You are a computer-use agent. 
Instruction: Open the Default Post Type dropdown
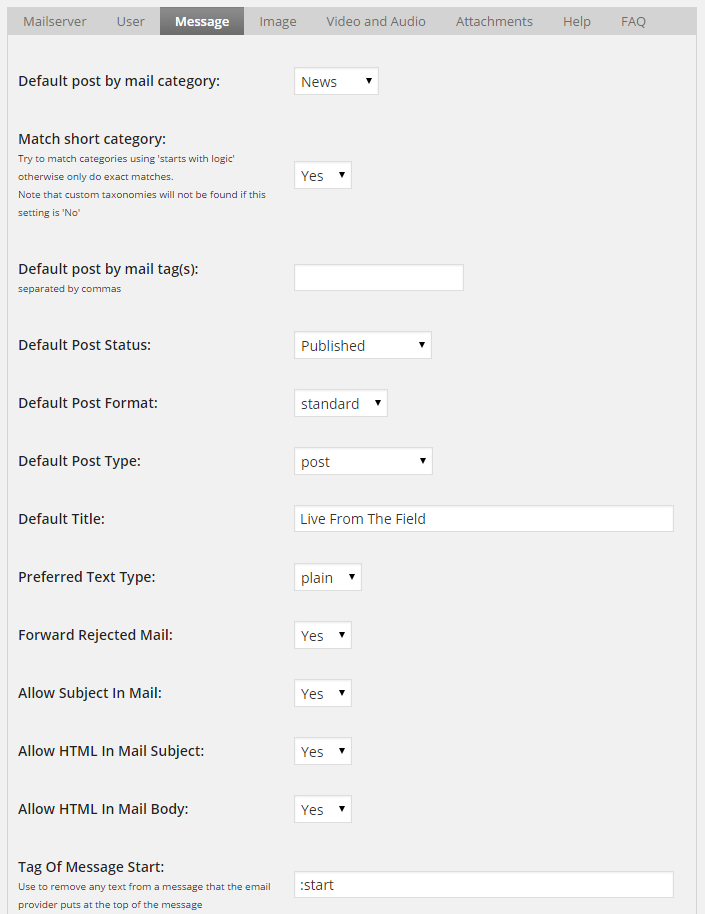(x=362, y=462)
